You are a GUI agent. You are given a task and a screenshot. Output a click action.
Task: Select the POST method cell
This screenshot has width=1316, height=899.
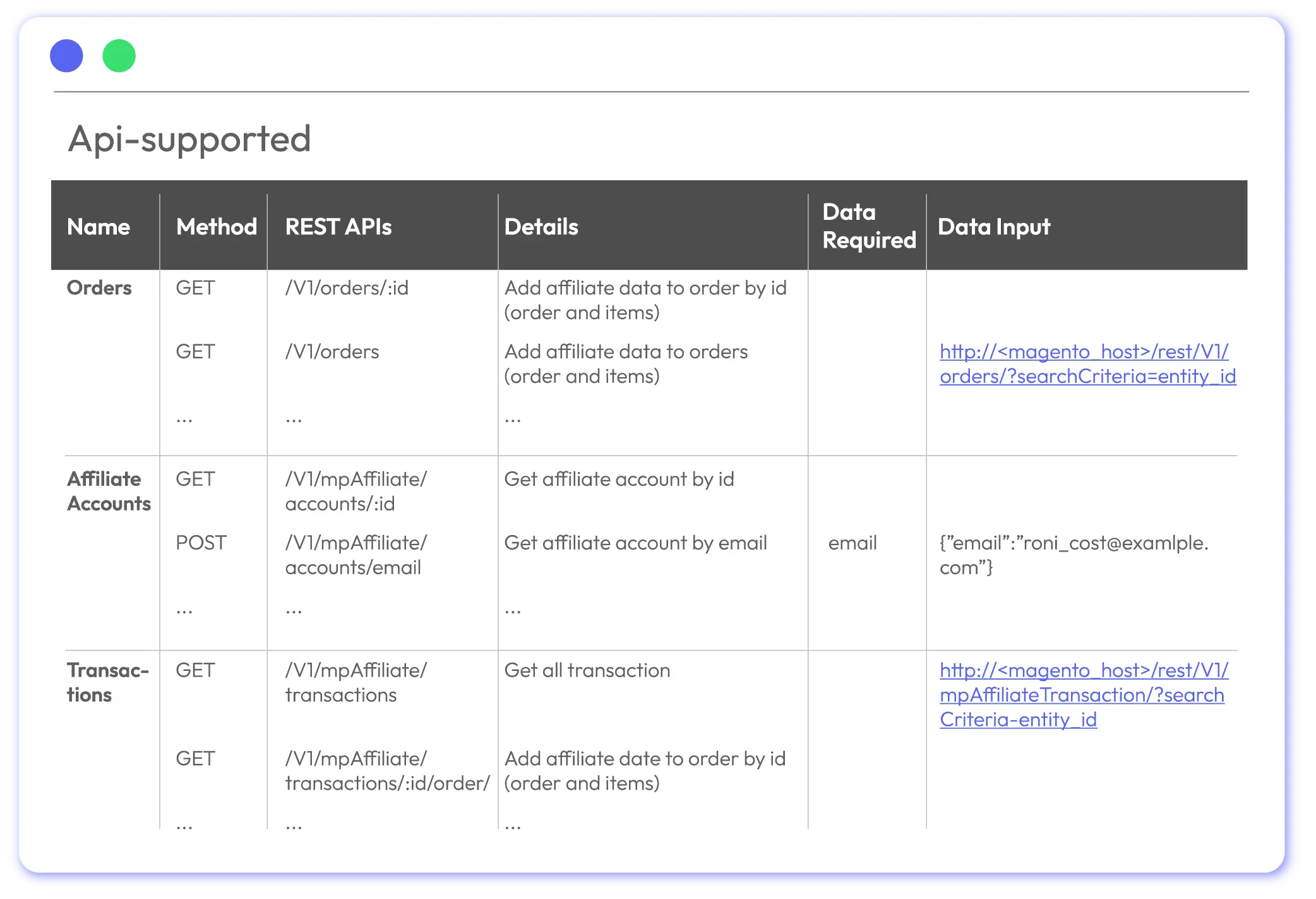tap(201, 543)
